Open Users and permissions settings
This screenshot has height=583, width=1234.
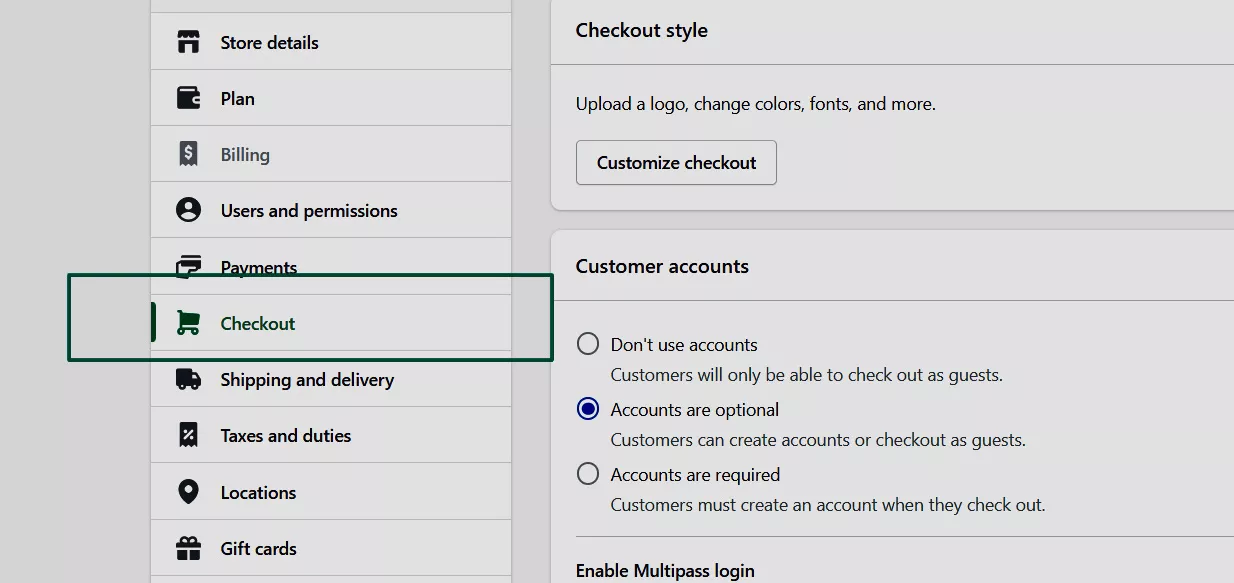point(308,210)
